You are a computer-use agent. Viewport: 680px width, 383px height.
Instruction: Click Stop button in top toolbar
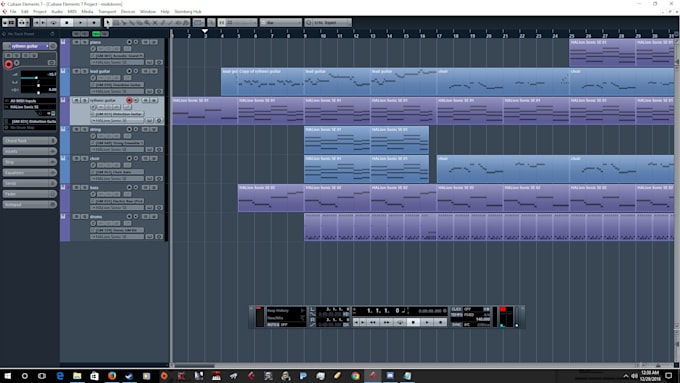point(67,23)
